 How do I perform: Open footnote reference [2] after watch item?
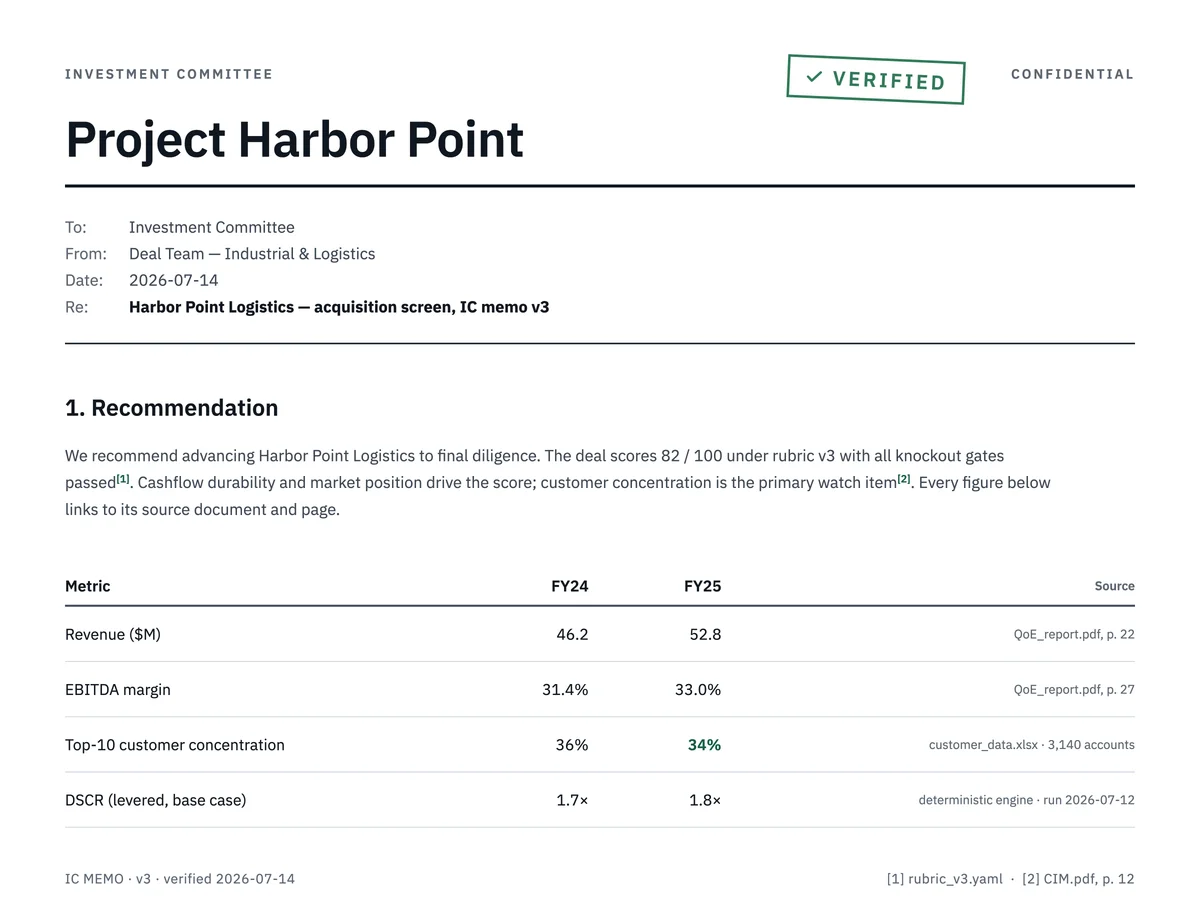click(904, 479)
